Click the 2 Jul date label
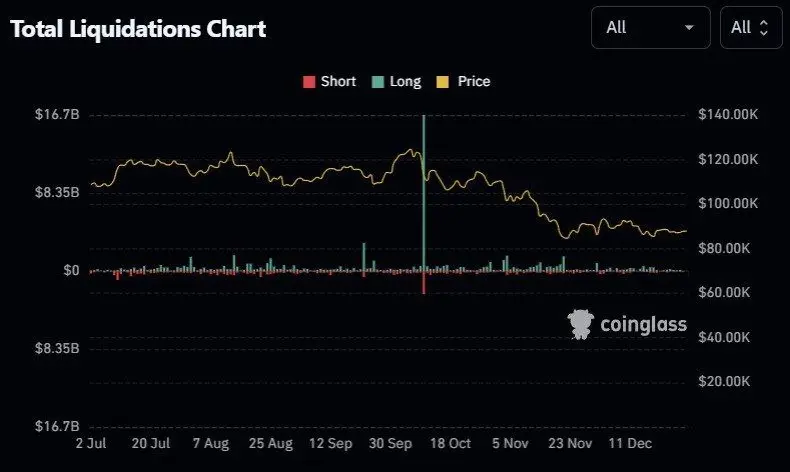Viewport: 790px width, 472px height. tap(91, 442)
